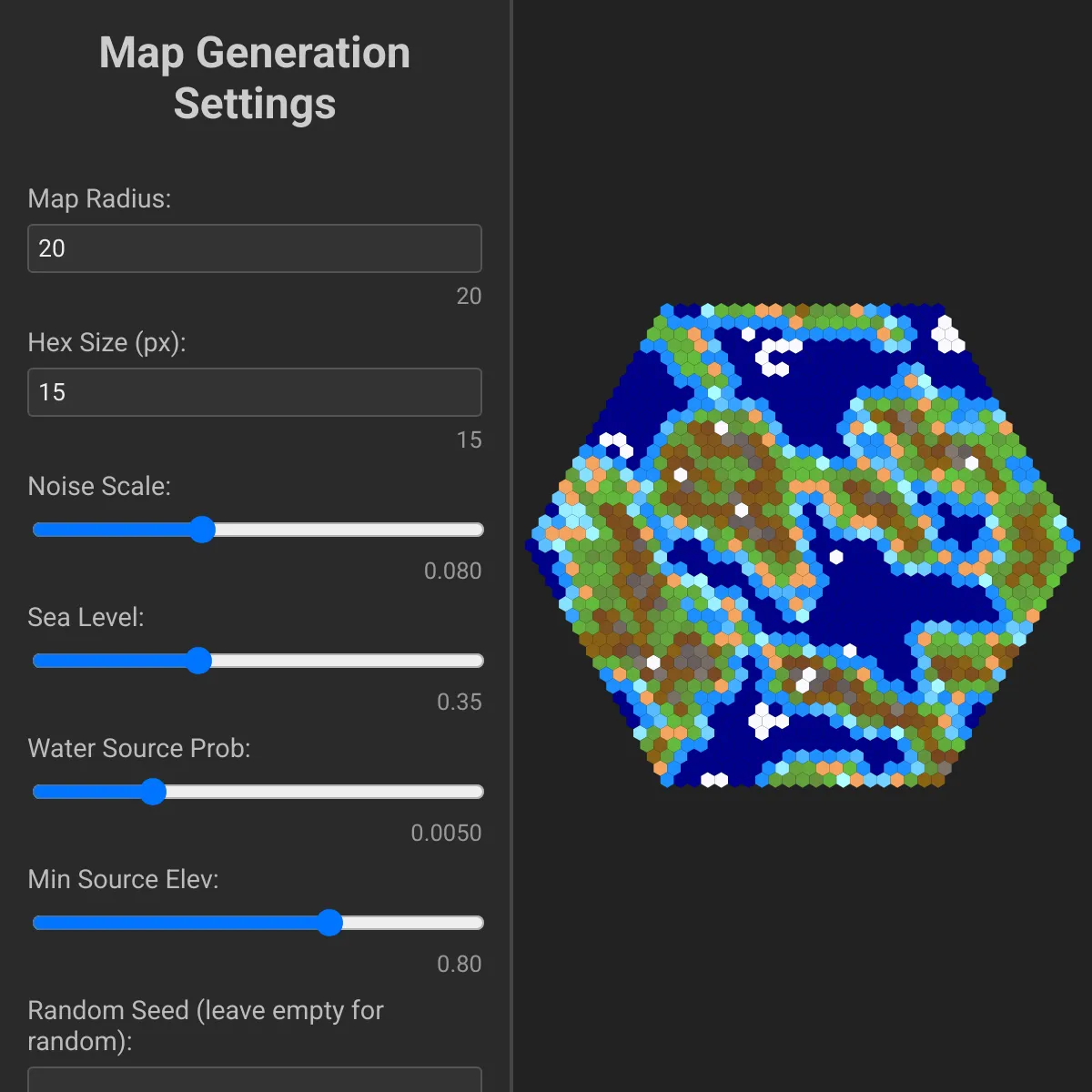Screen dimensions: 1092x1092
Task: Focus the Hex Size (px) input box
Action: point(255,392)
